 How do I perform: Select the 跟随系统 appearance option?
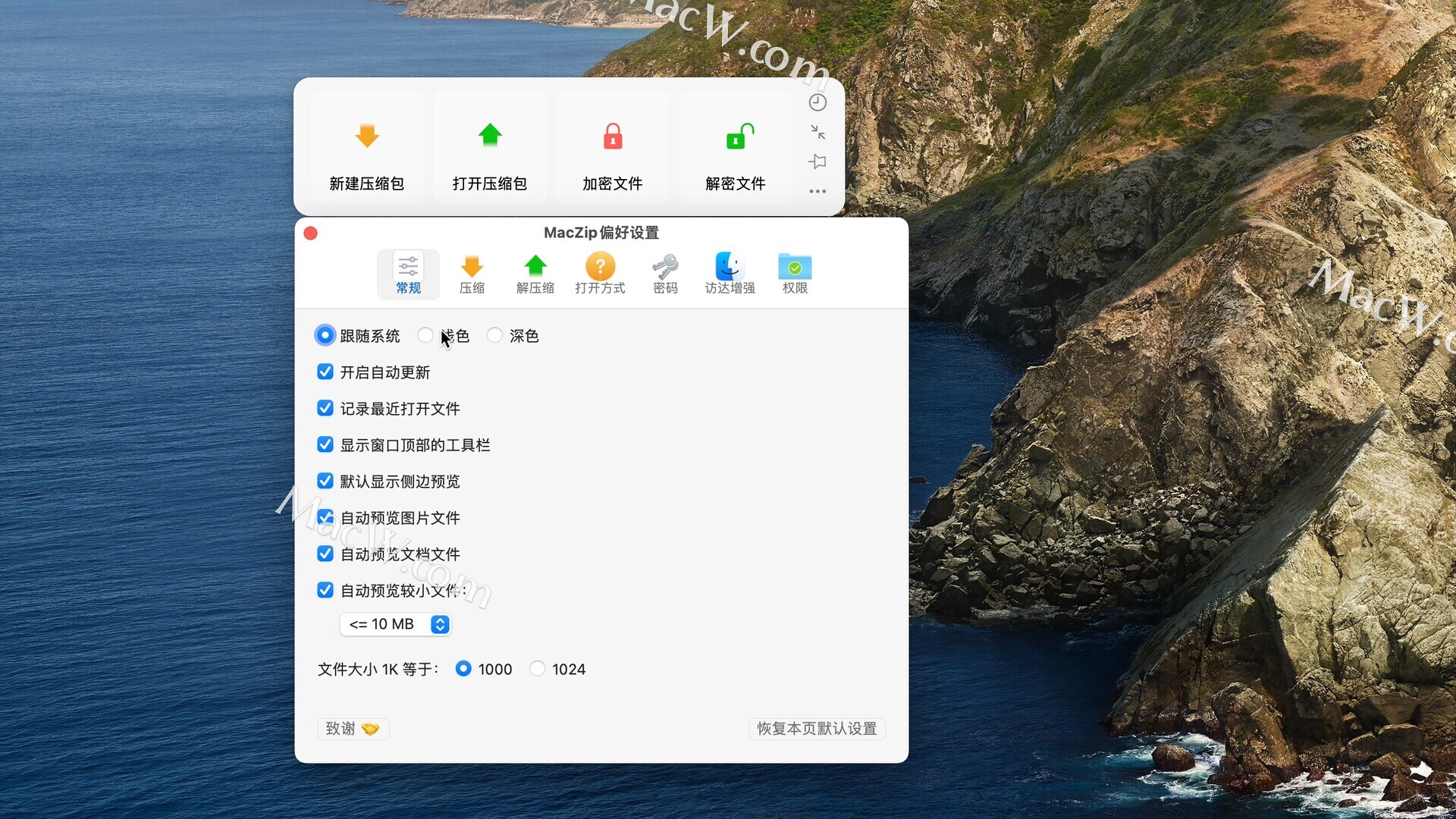click(x=325, y=335)
